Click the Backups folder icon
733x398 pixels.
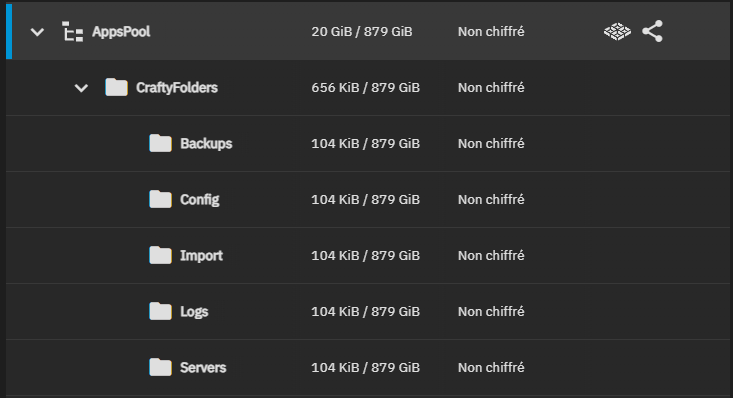[160, 143]
